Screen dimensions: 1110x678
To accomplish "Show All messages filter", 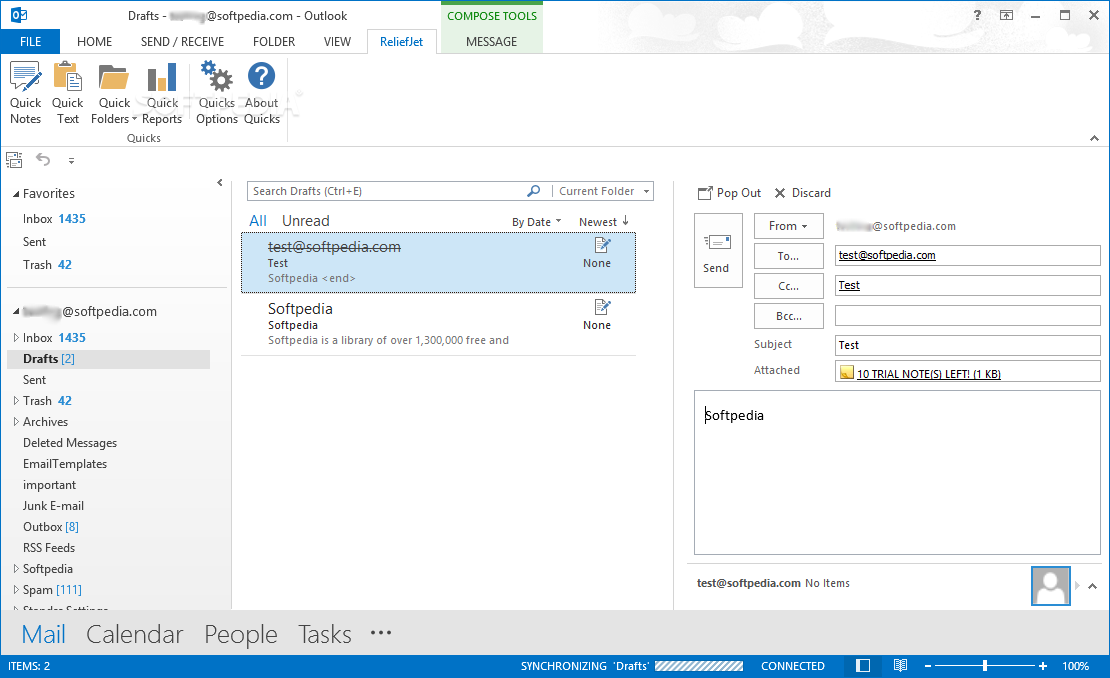I will pos(258,221).
